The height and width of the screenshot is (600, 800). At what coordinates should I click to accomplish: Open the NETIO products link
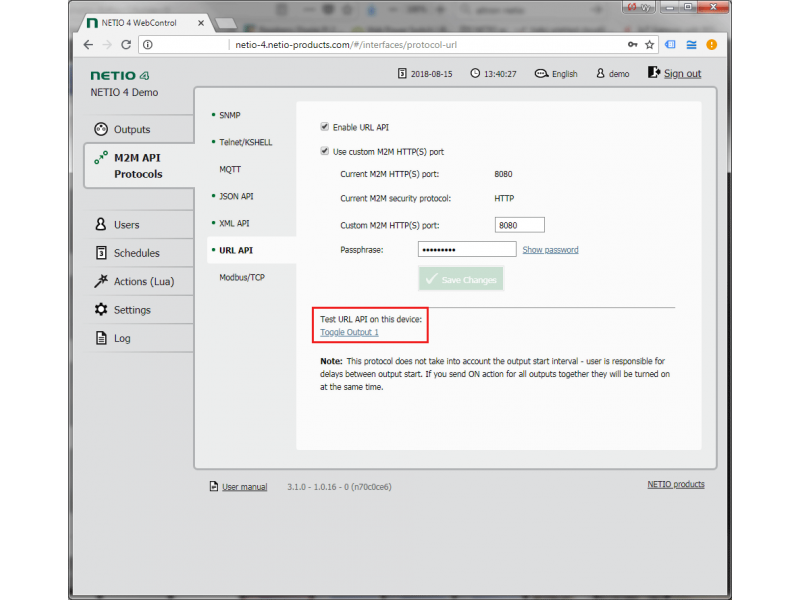tap(676, 485)
